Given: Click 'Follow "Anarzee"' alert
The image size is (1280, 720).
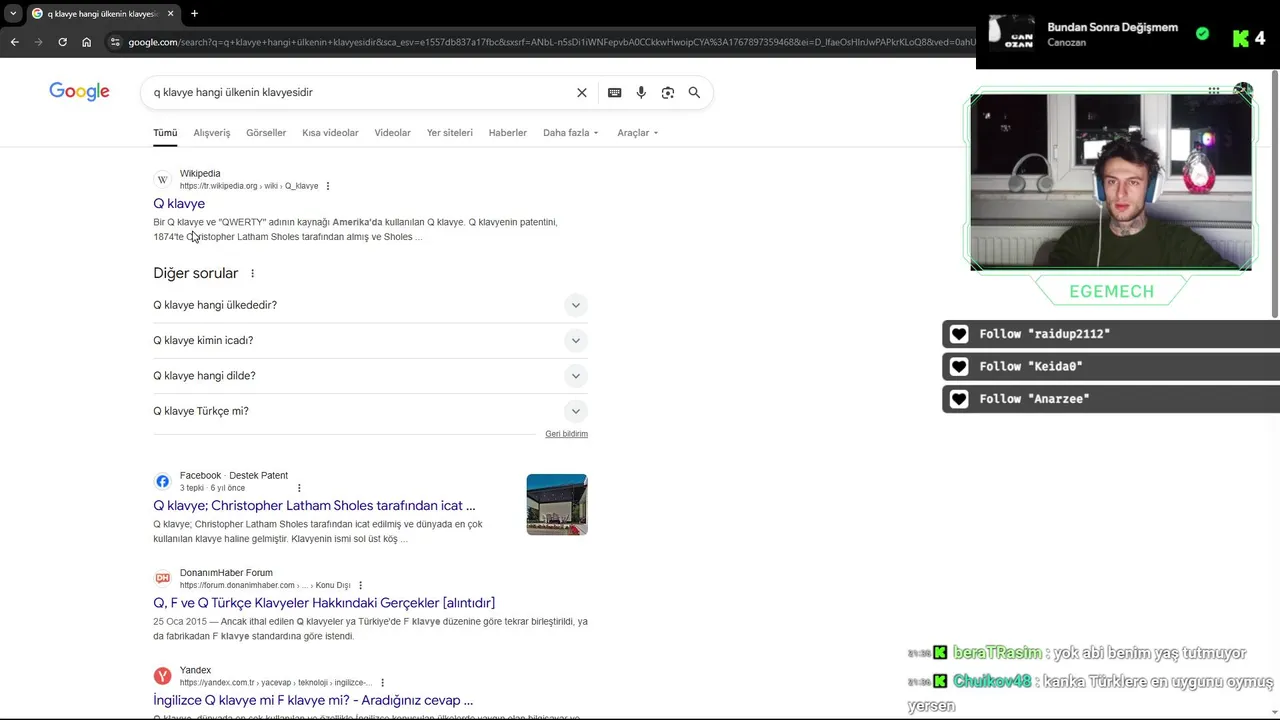Looking at the screenshot, I should tap(1111, 398).
